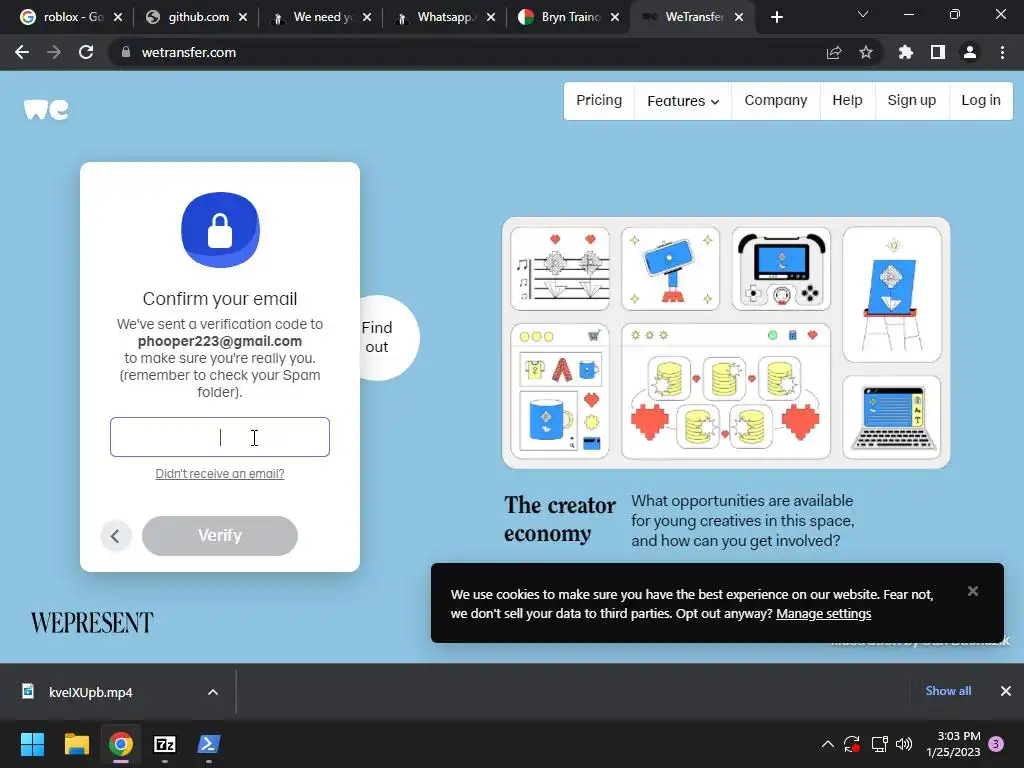Switch to the github.com tab
This screenshot has width=1024, height=768.
point(196,18)
